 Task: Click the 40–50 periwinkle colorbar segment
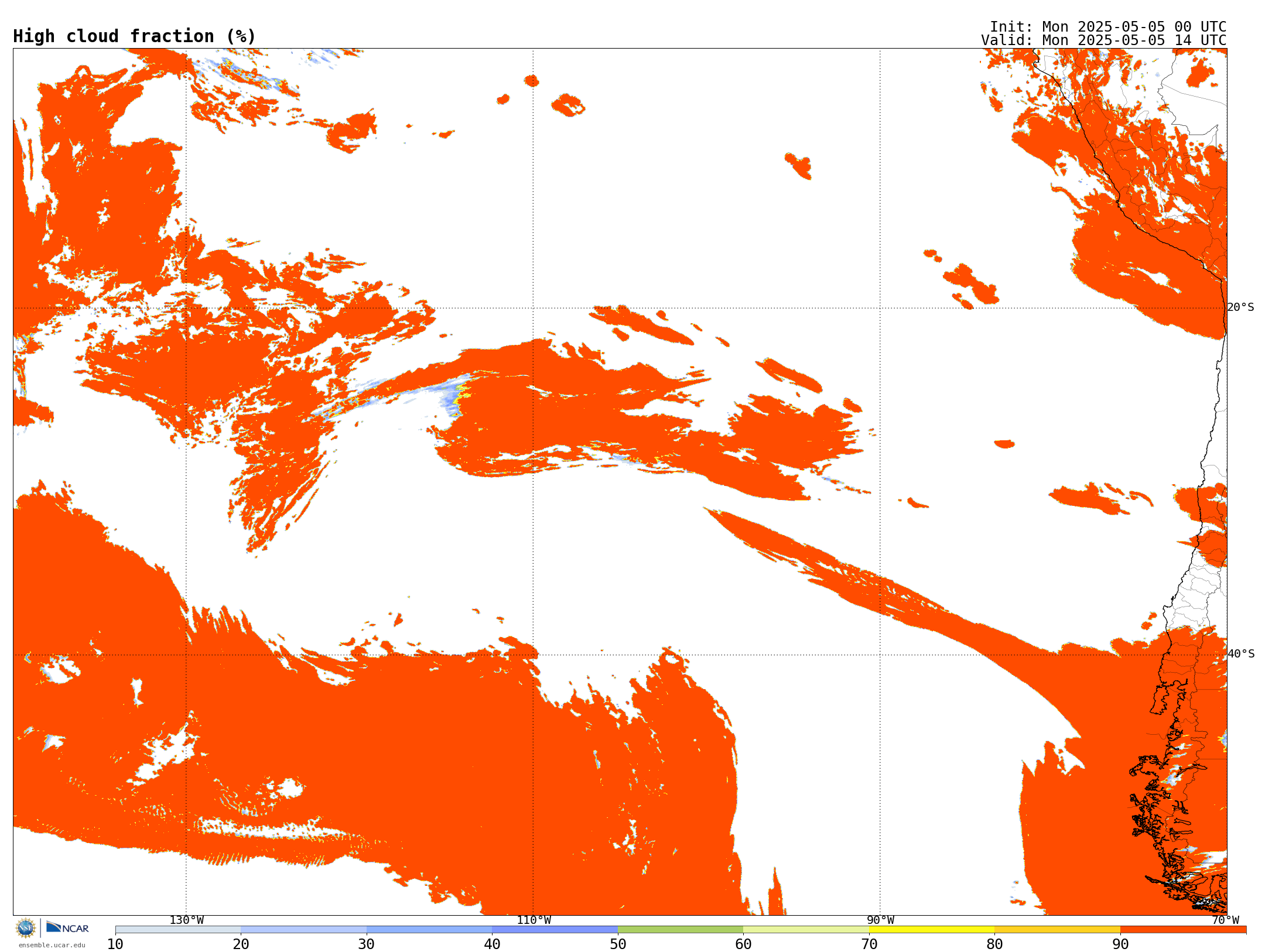pyautogui.click(x=555, y=930)
